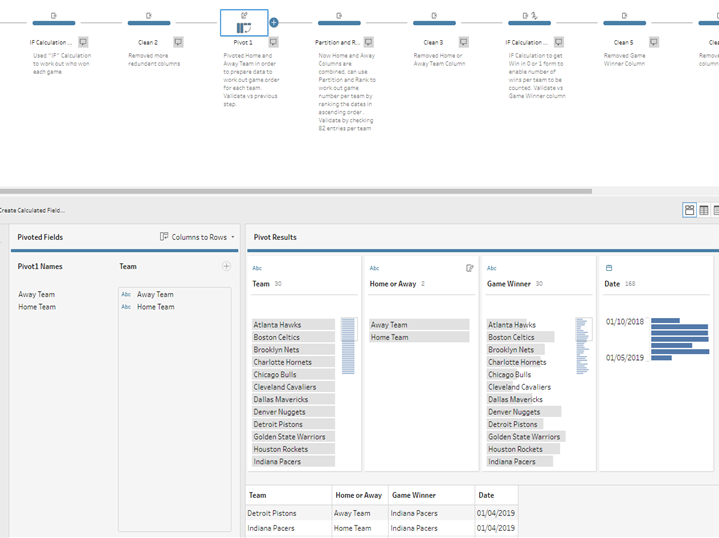Change data type Abc of Team field

257,268
